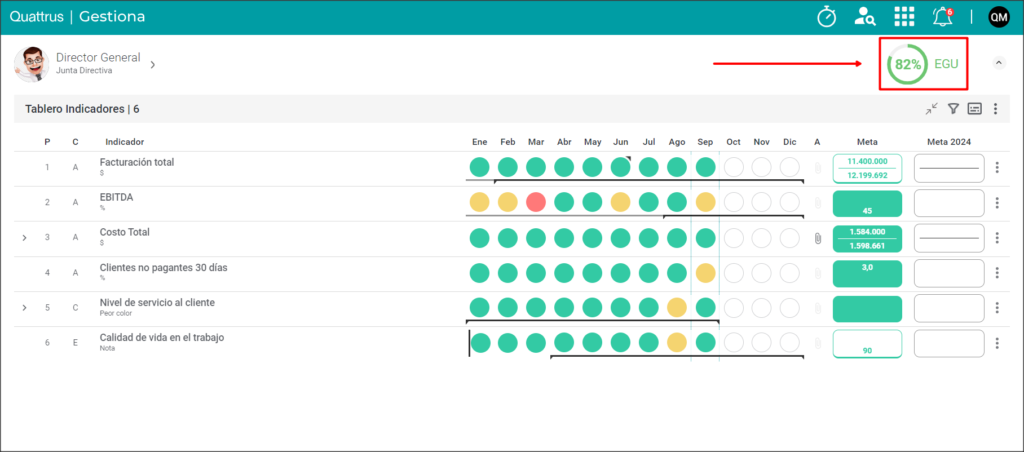Open the indicators filter funnel
The image size is (1024, 452).
click(x=953, y=108)
